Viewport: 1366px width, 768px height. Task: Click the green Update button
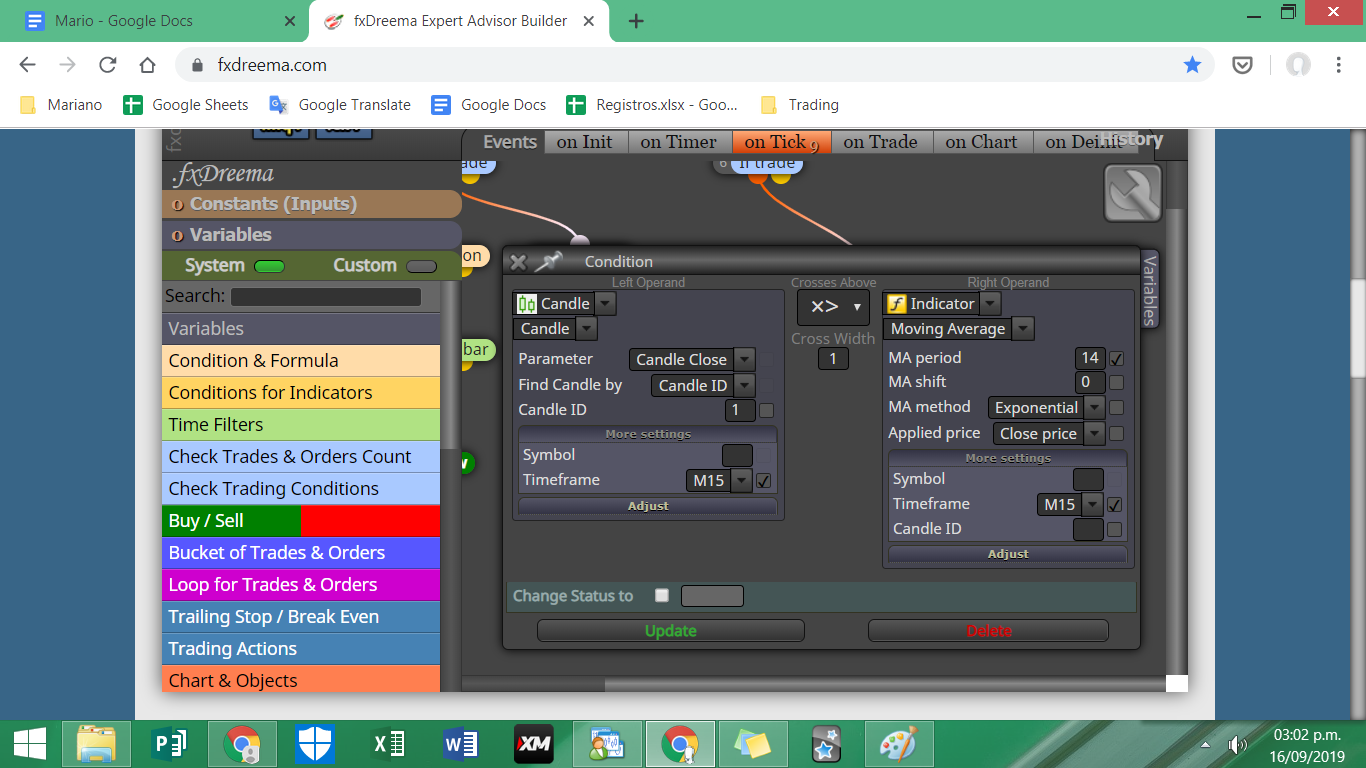click(x=671, y=631)
